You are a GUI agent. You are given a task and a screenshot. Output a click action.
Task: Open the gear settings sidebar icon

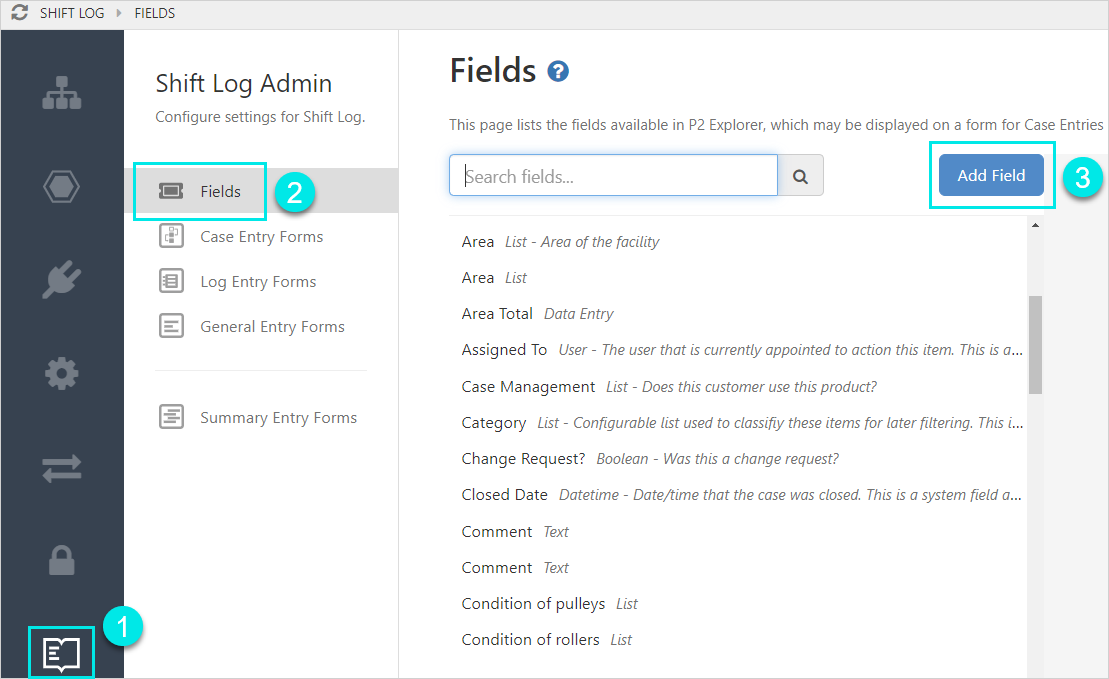pos(62,374)
